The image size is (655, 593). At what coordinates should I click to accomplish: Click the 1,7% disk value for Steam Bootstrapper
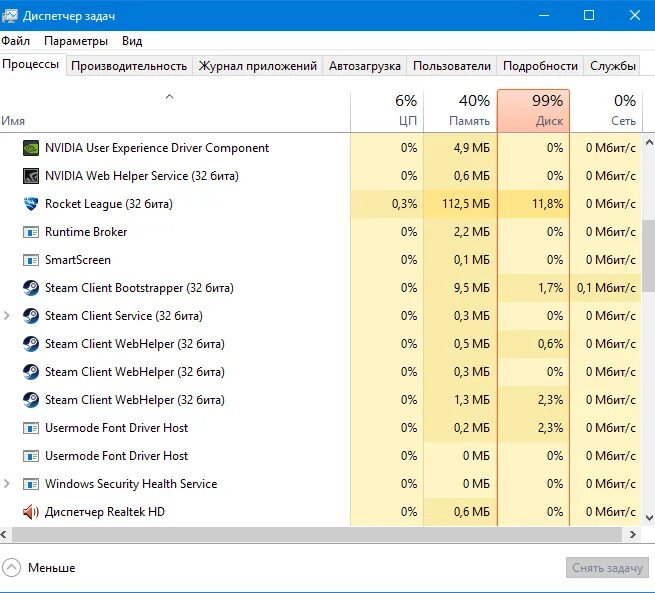[551, 288]
